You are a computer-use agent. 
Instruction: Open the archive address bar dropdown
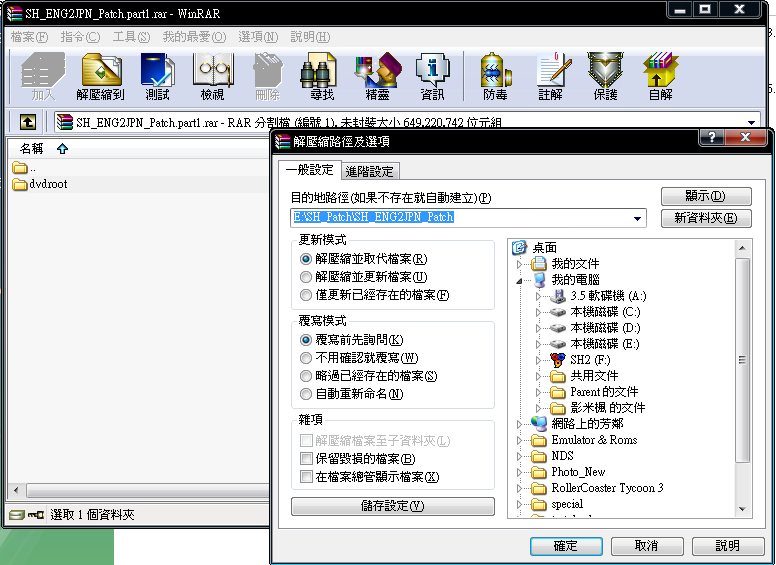(x=751, y=122)
